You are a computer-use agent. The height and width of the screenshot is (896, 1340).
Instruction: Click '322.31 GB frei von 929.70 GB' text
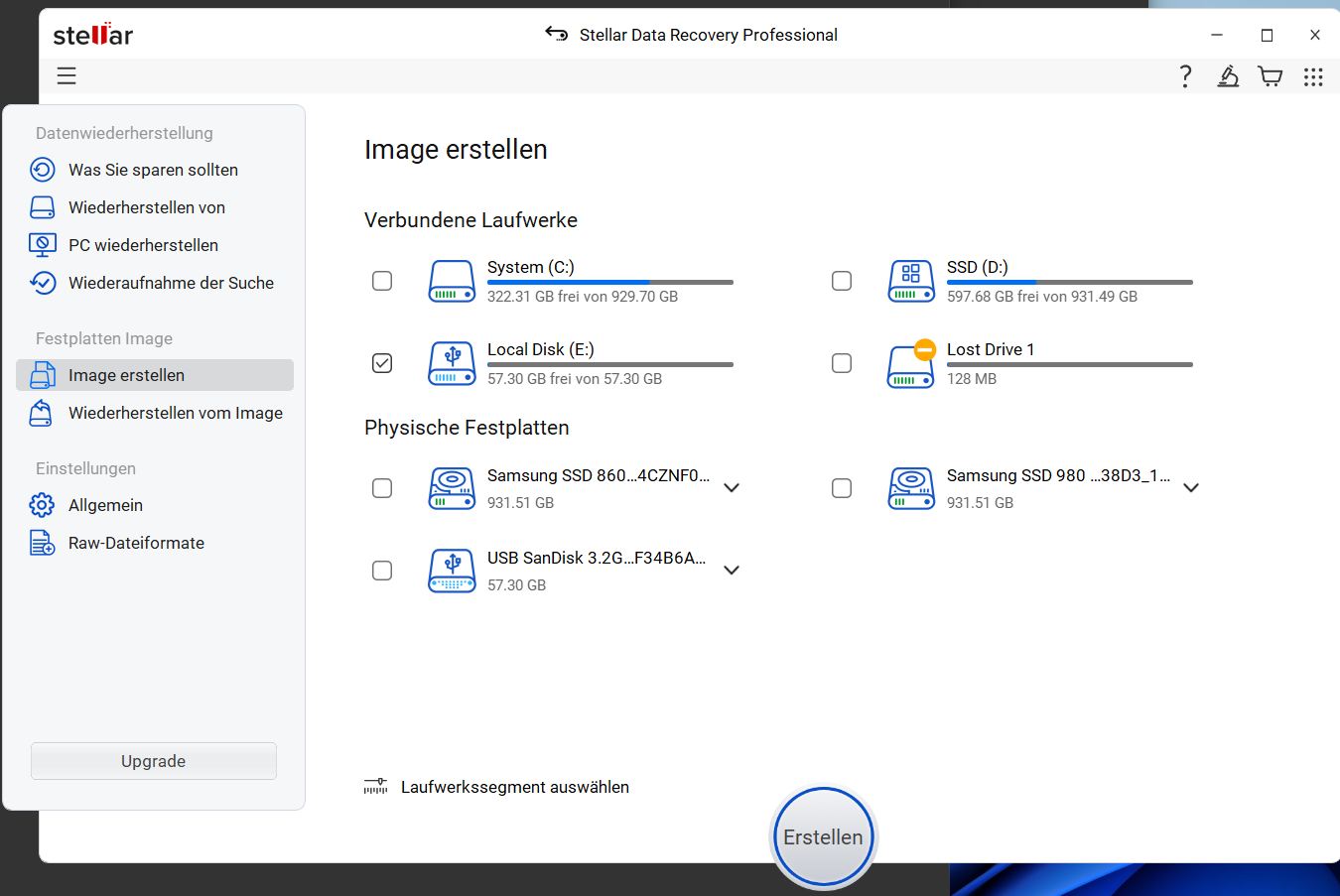point(583,297)
